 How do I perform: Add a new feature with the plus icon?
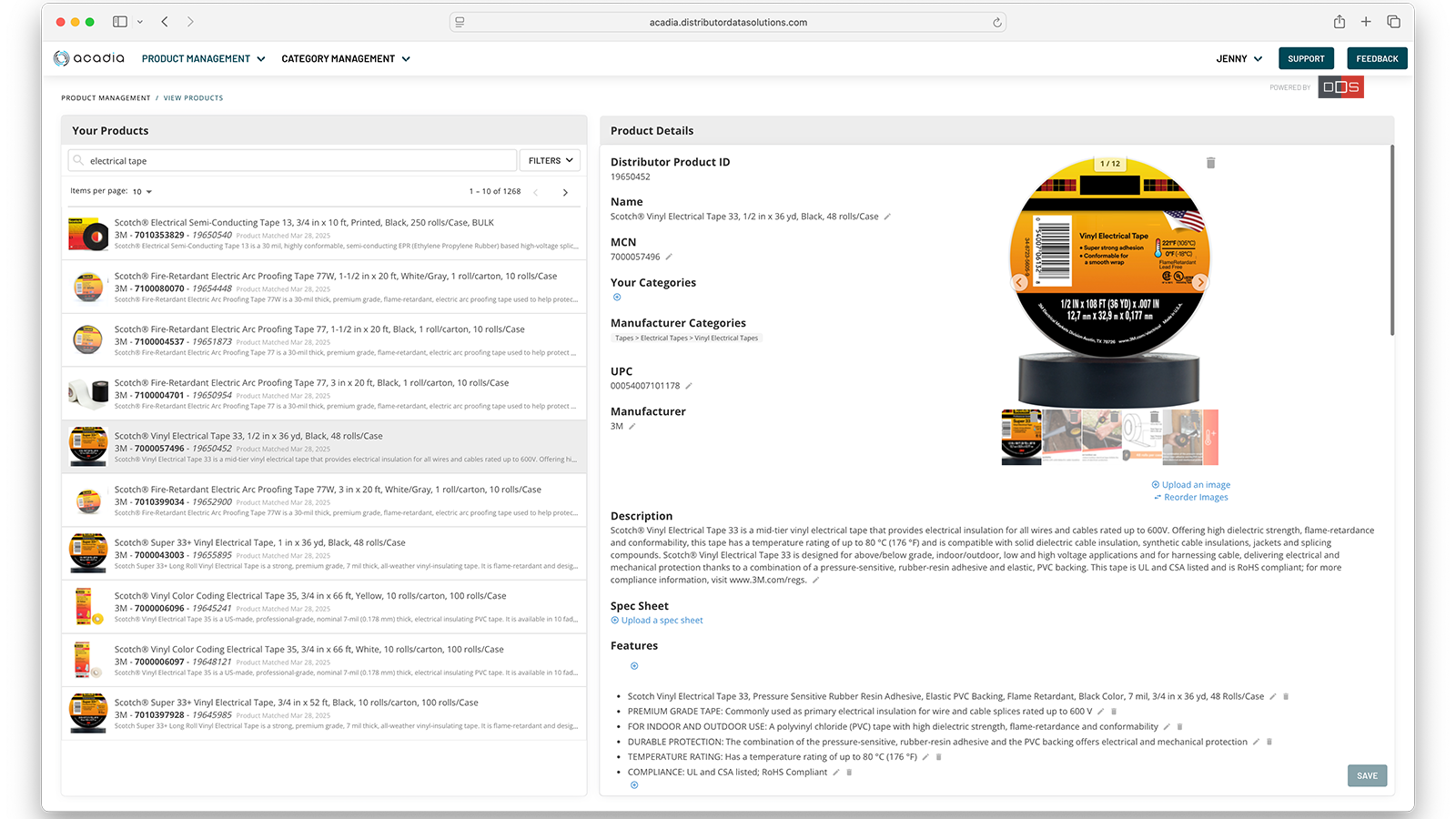(633, 666)
